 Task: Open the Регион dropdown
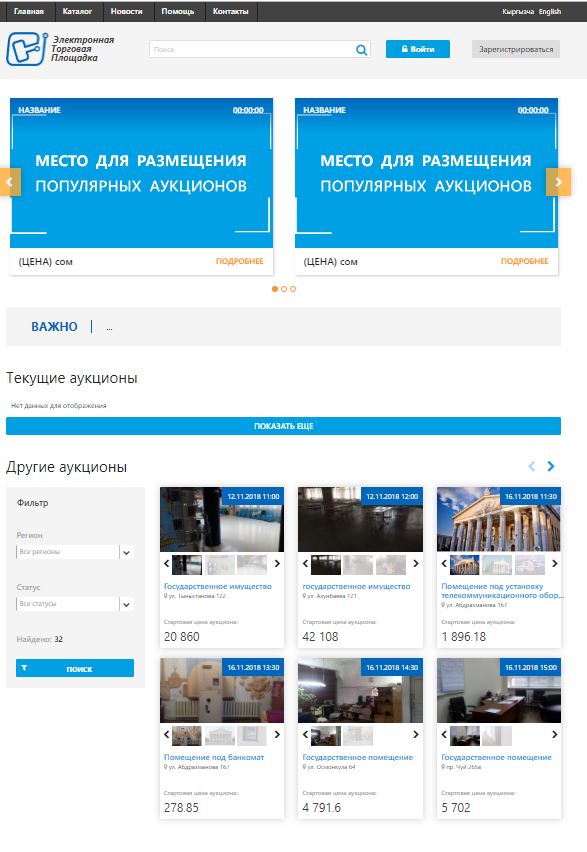tap(75, 552)
